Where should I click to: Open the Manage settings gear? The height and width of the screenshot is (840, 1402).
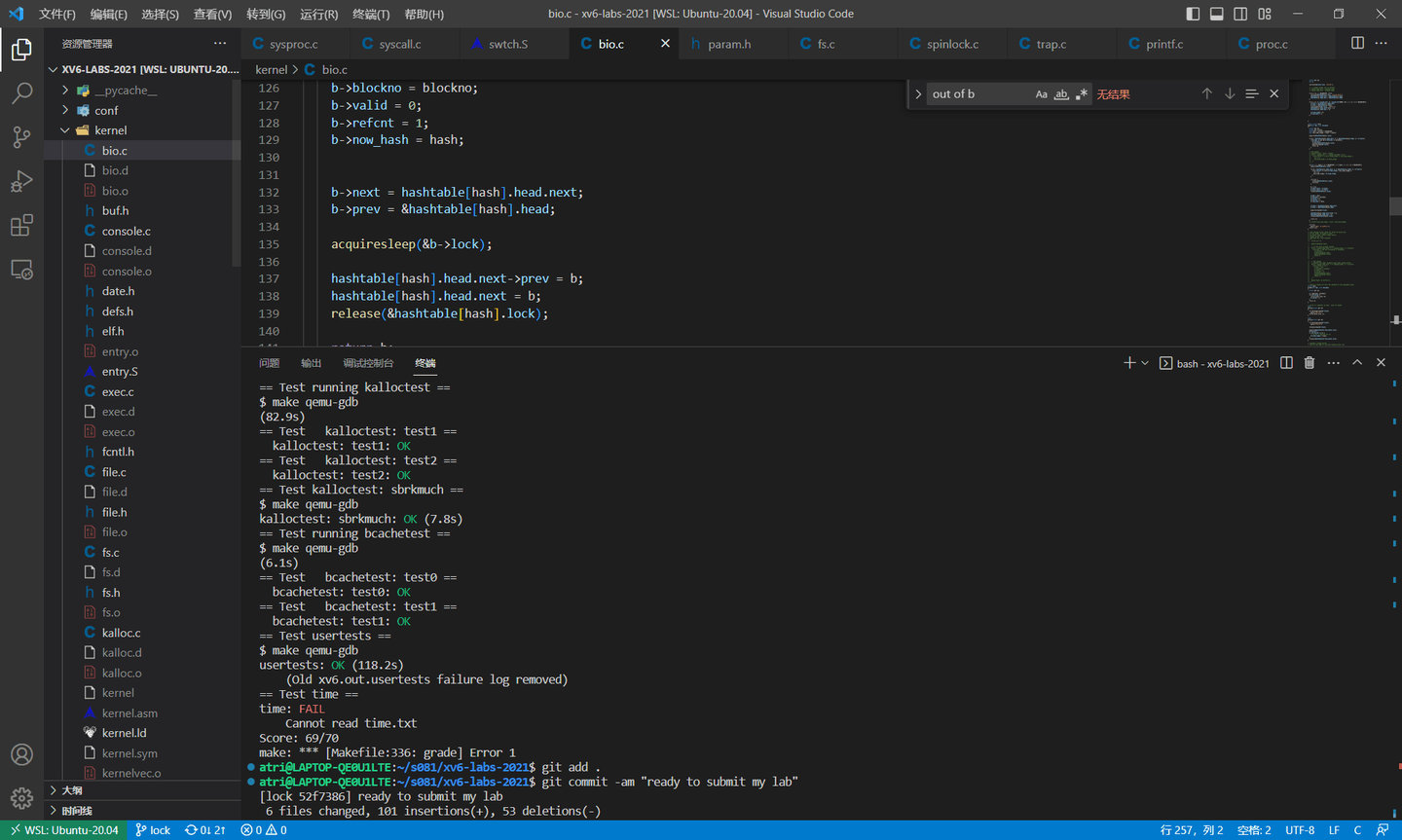(x=21, y=798)
